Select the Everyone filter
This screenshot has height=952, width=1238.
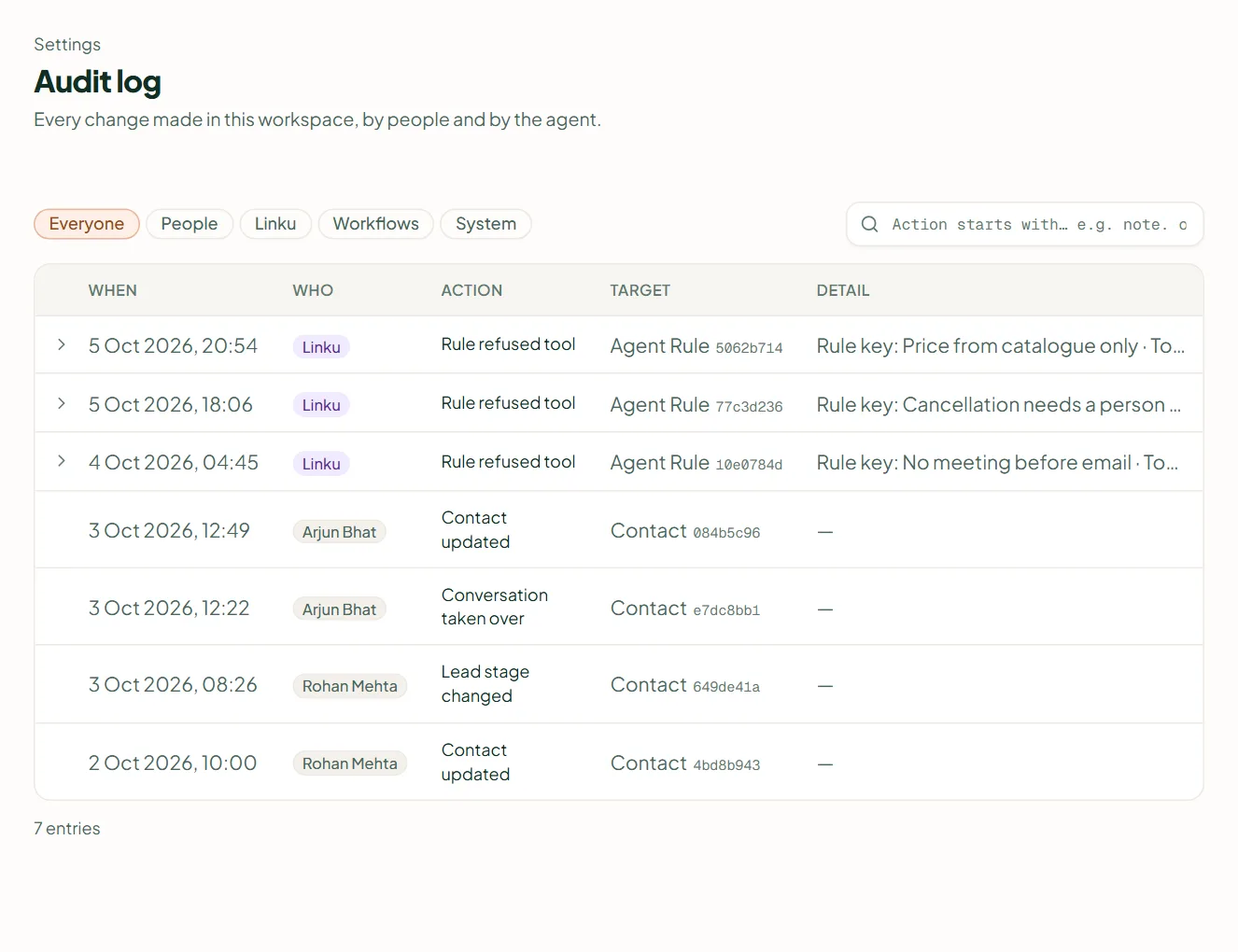87,224
